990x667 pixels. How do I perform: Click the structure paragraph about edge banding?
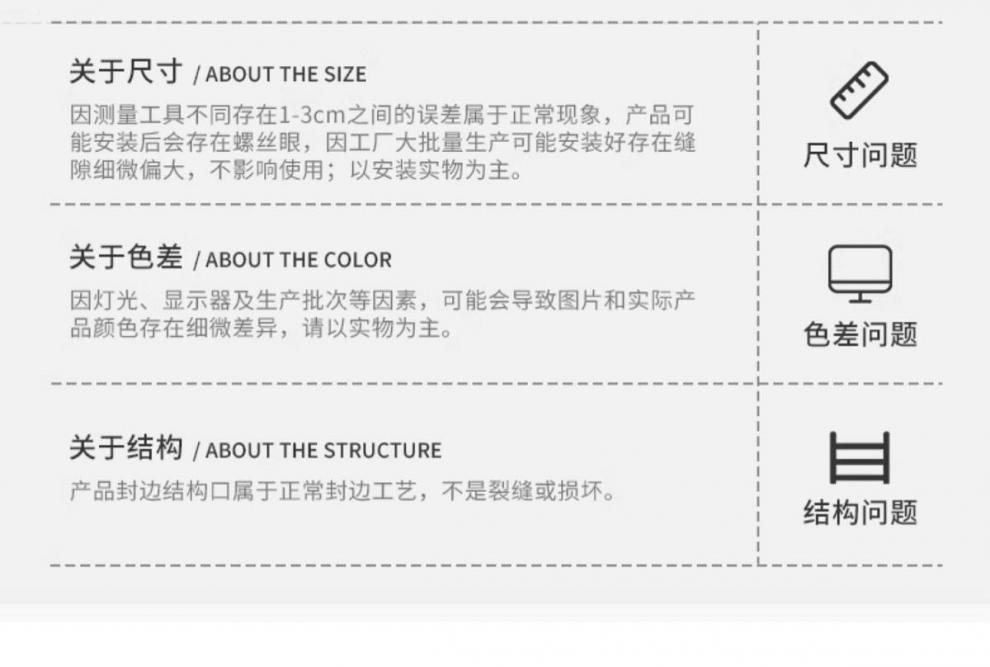coord(343,492)
